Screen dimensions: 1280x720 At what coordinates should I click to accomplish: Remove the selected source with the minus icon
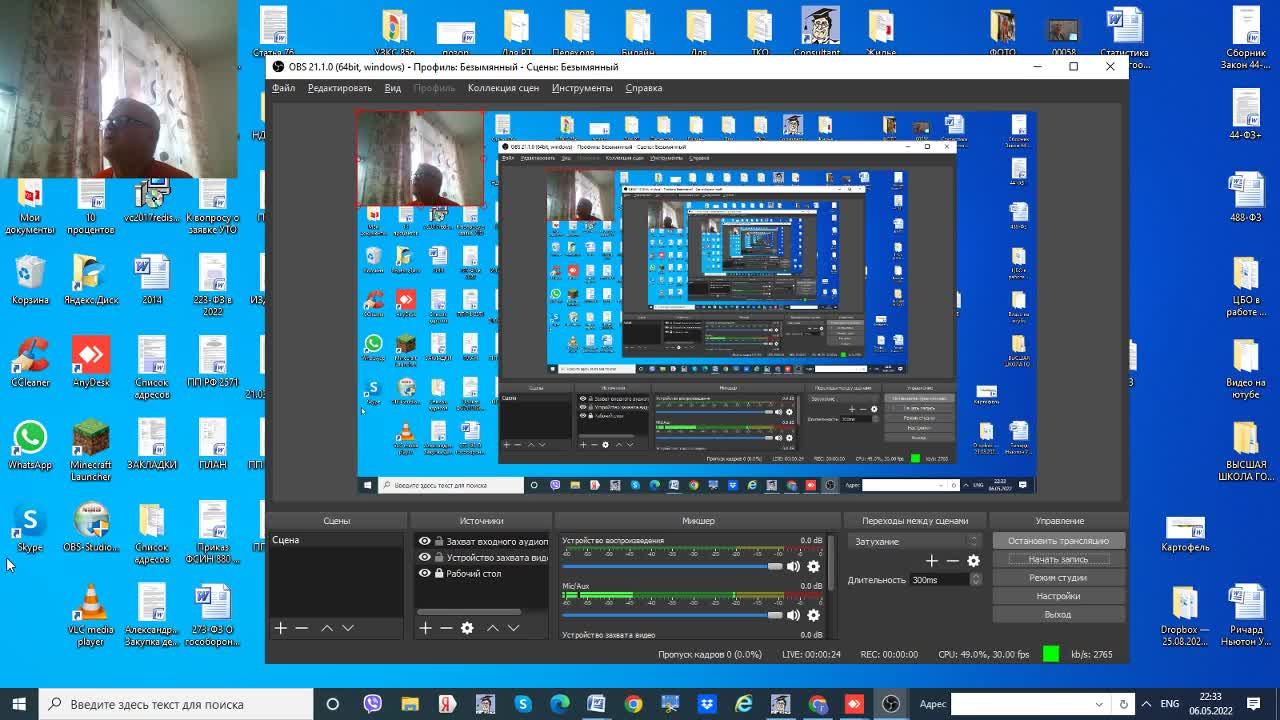[x=446, y=628]
